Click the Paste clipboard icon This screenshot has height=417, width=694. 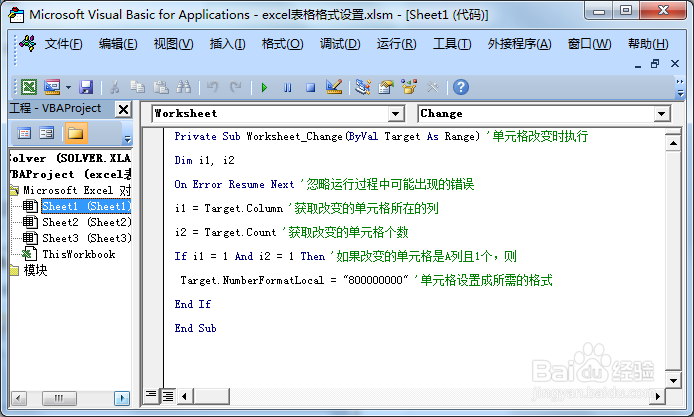pos(161,87)
